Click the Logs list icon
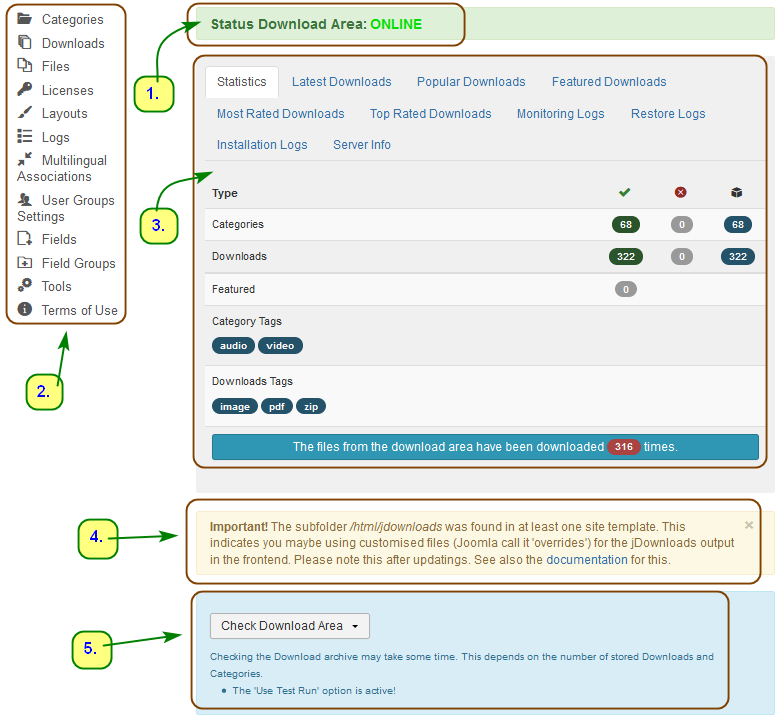782x722 pixels. pos(24,136)
